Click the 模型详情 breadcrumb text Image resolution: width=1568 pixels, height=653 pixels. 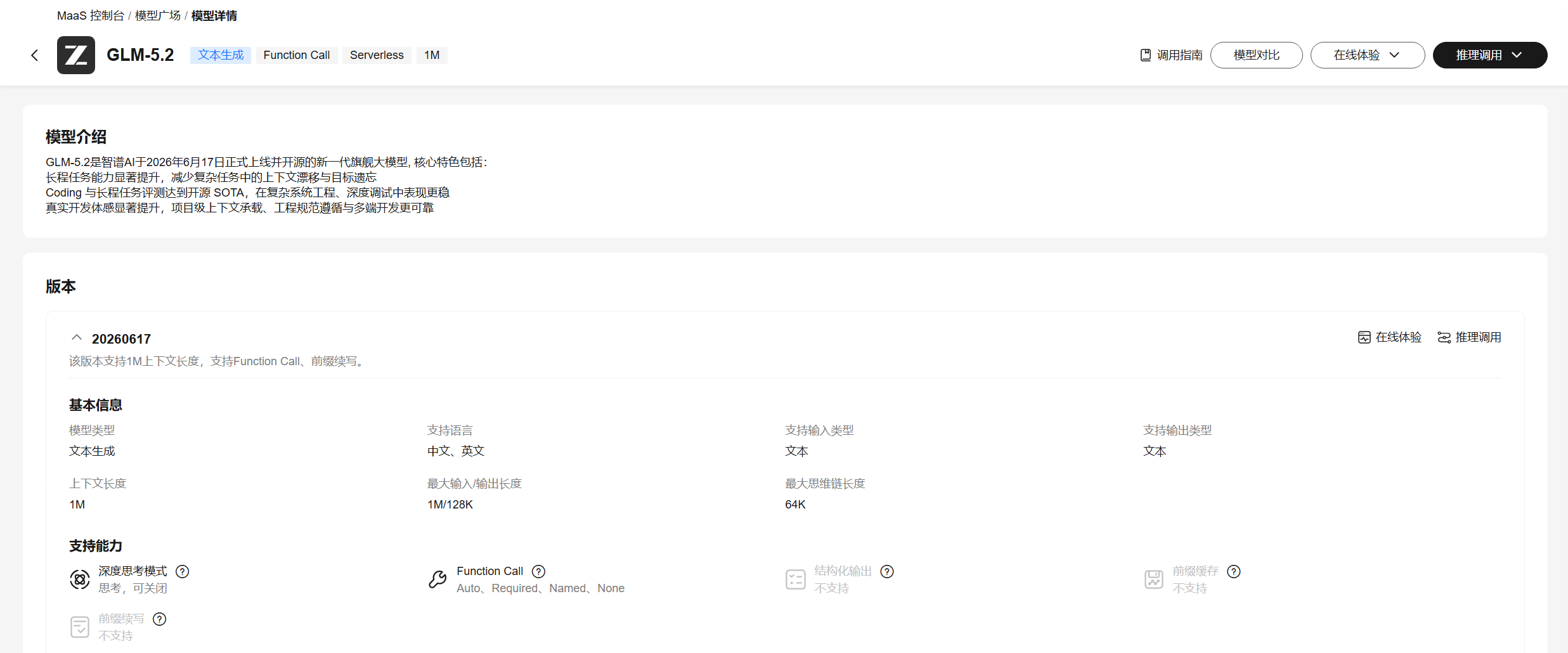click(214, 16)
